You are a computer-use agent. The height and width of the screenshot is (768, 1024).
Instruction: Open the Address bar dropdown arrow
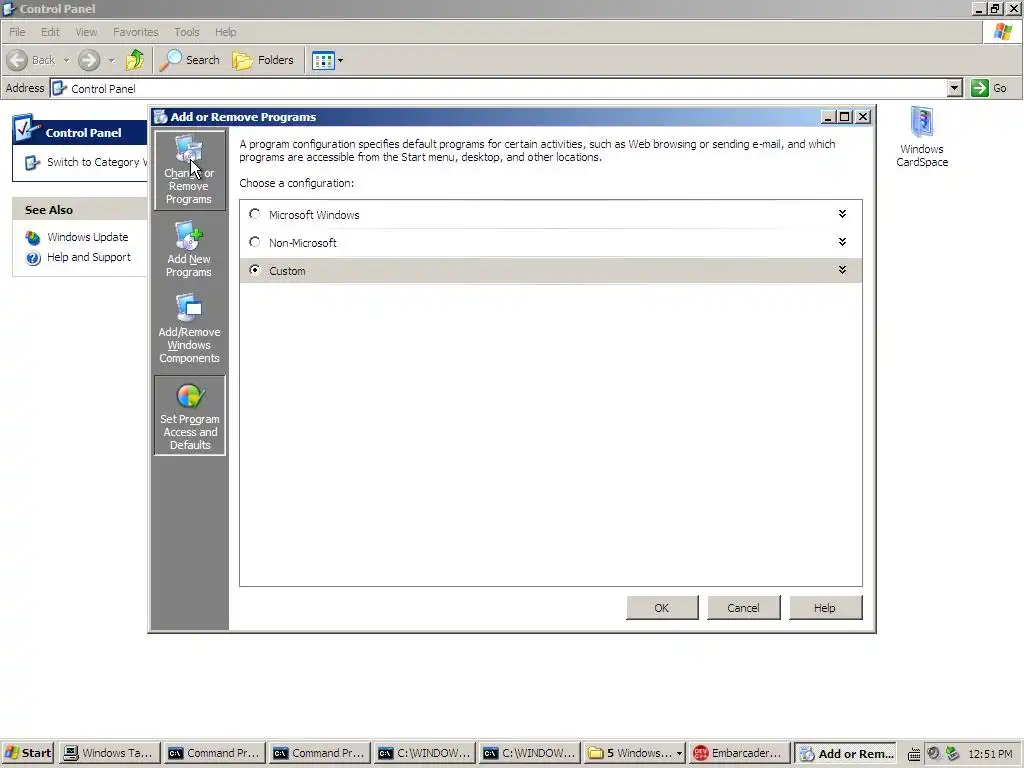coord(955,88)
